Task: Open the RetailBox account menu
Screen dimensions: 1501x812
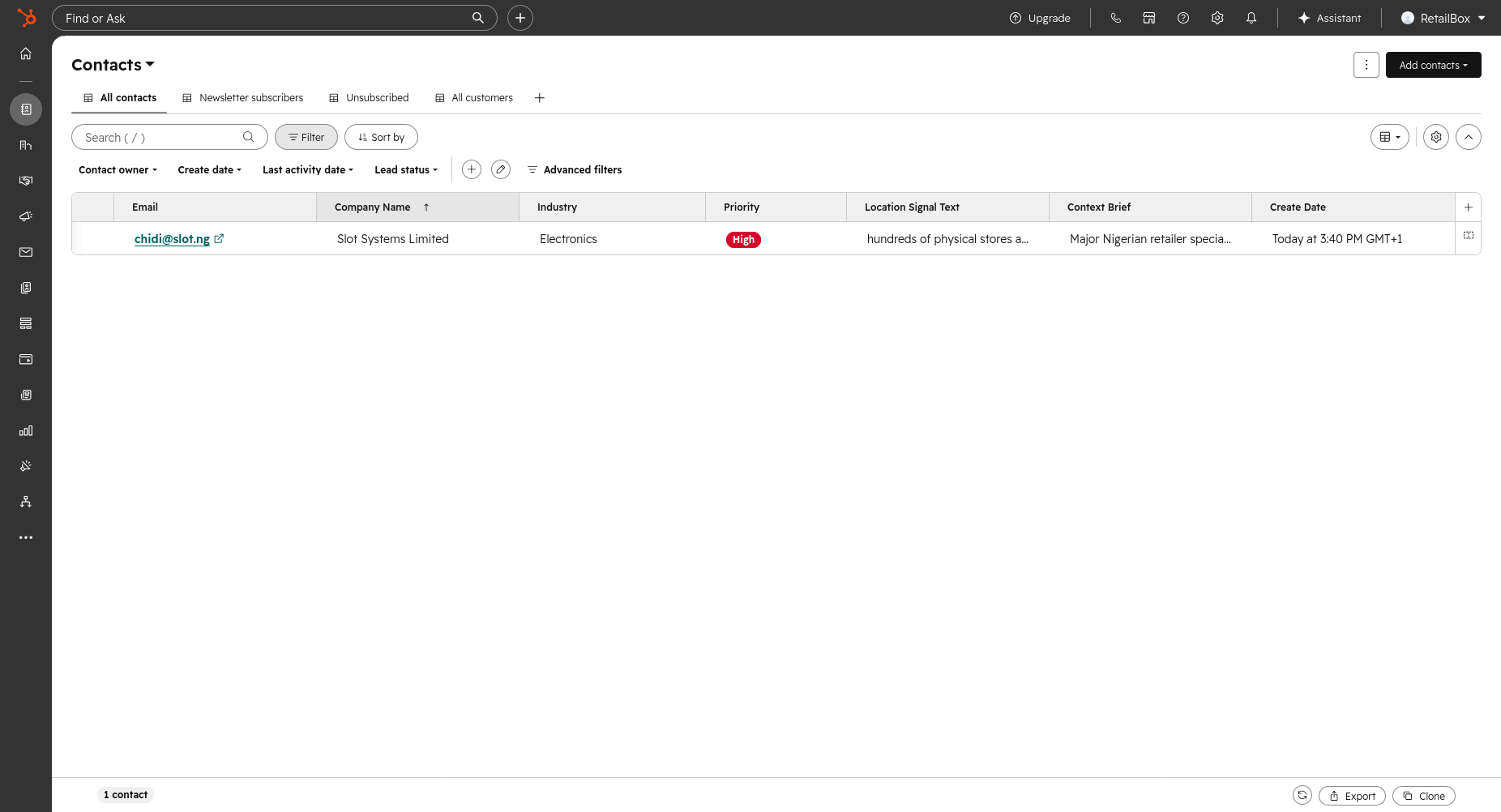Action: point(1443,18)
